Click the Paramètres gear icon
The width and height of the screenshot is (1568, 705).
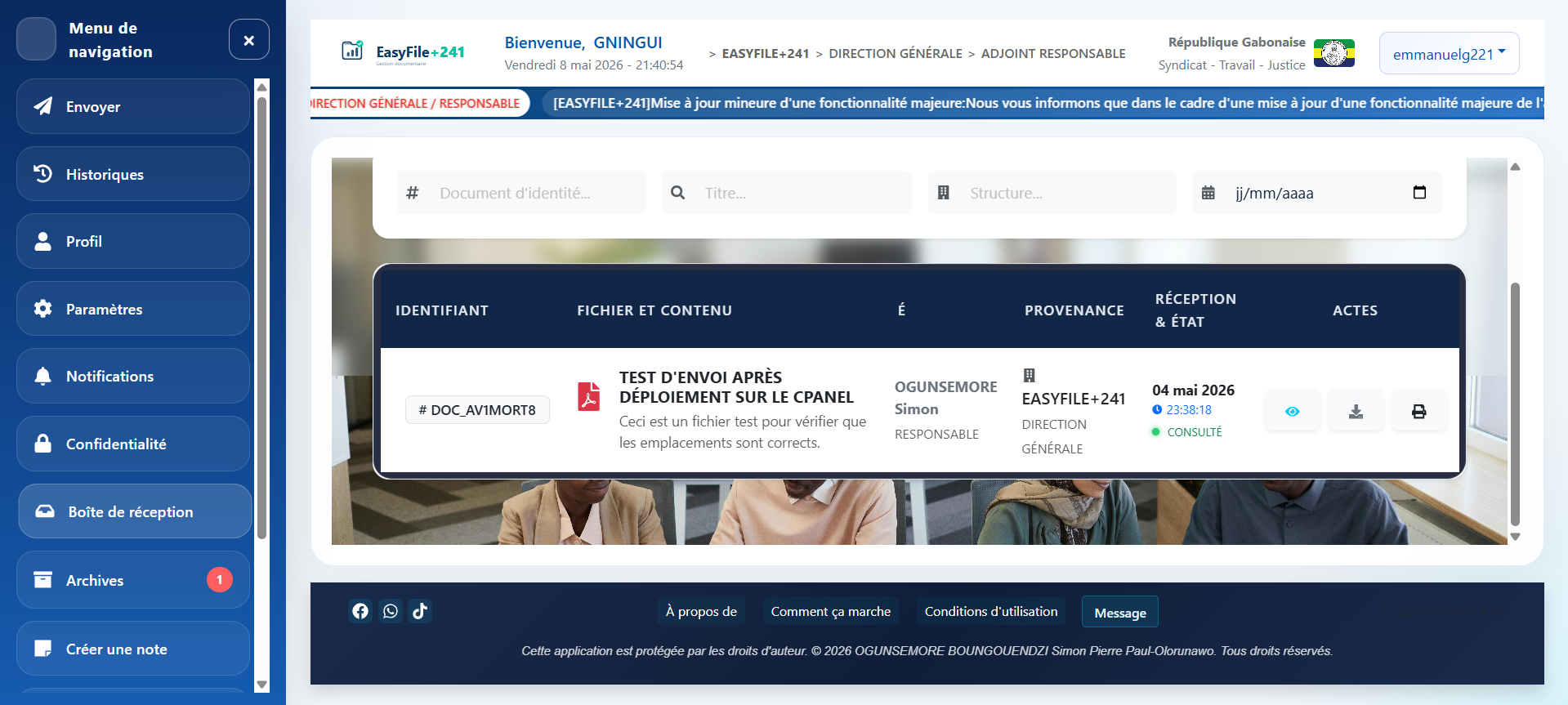43,308
